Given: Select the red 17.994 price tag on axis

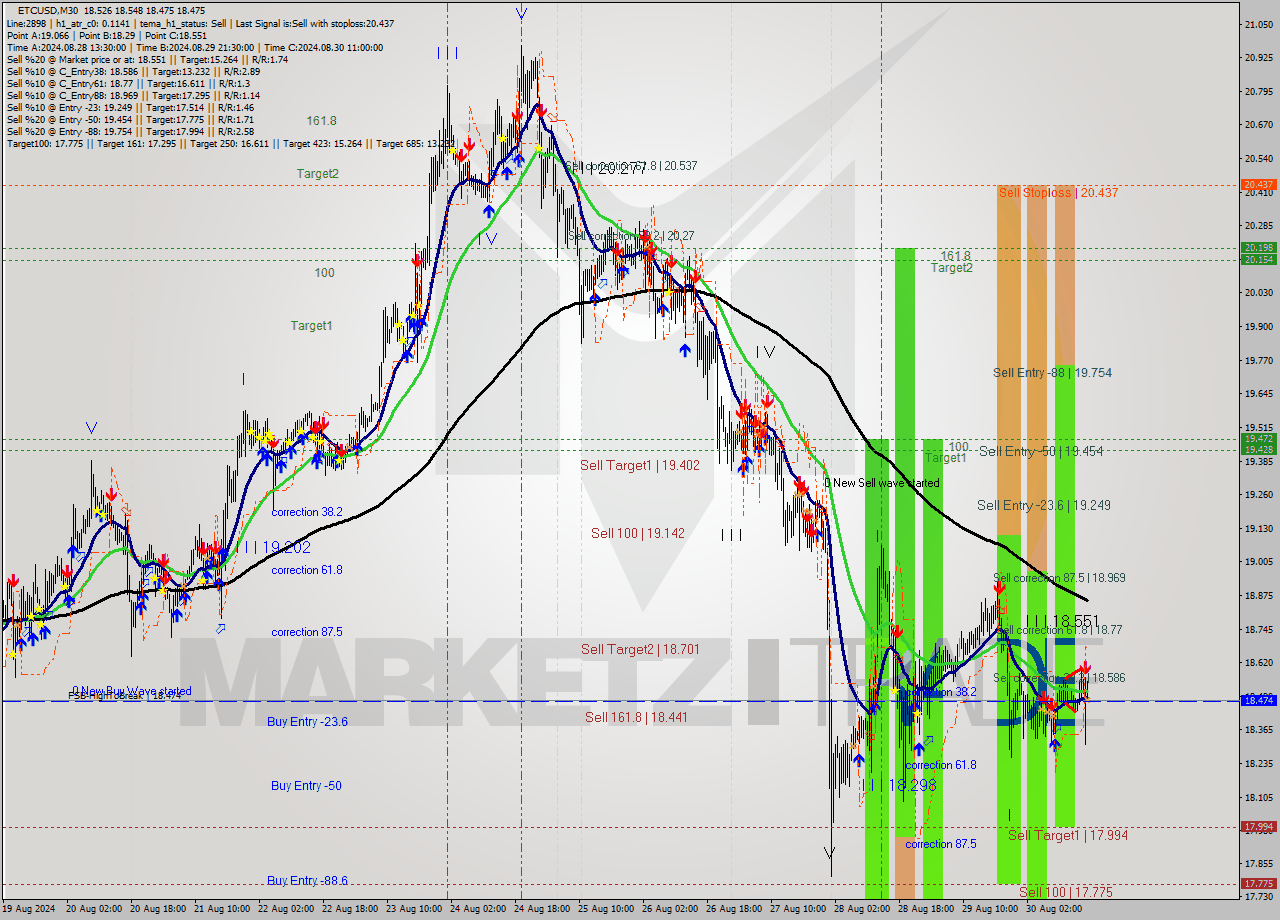Looking at the screenshot, I should click(1258, 826).
